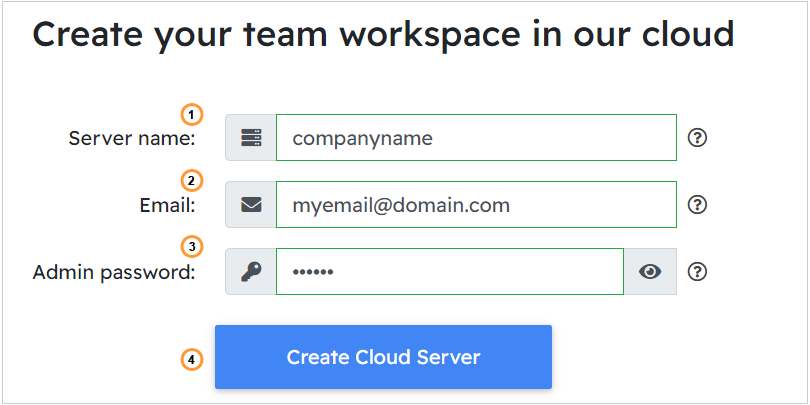Focus the Admin password input field
Screen dimensions: 810x405
tap(450, 272)
